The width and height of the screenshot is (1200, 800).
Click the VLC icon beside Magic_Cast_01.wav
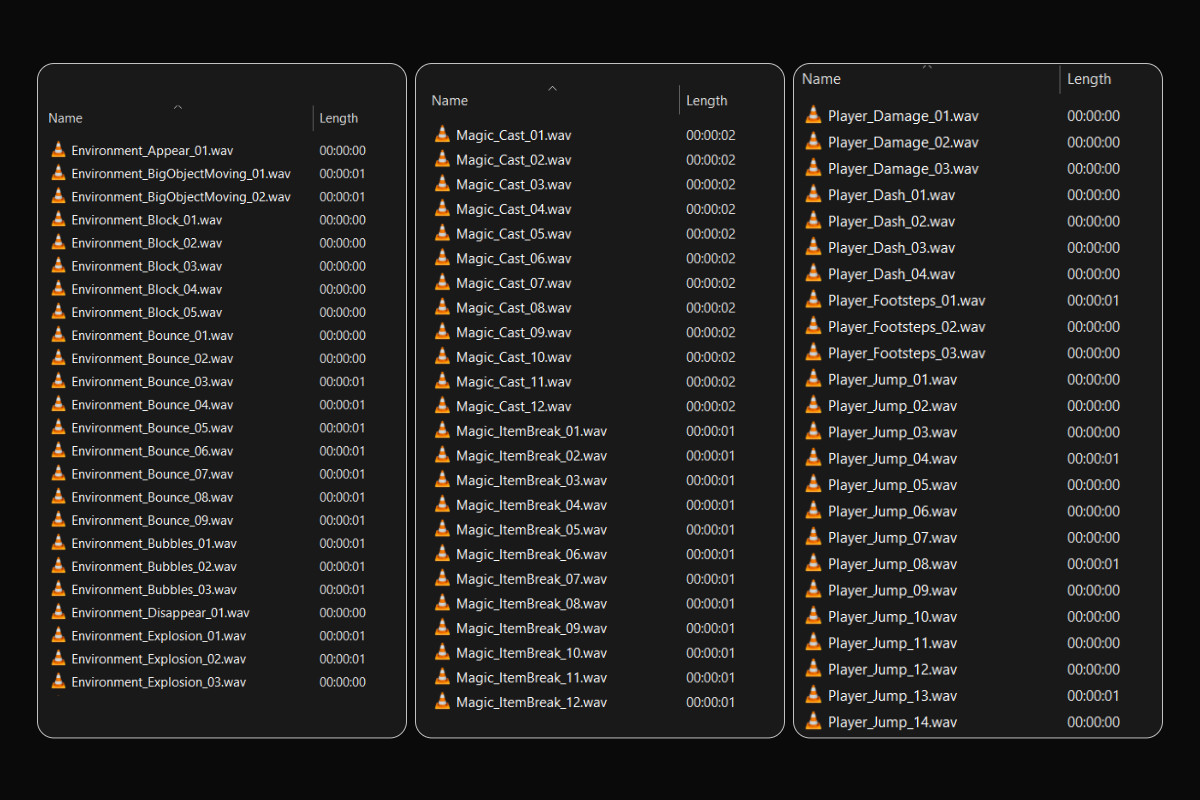point(441,134)
